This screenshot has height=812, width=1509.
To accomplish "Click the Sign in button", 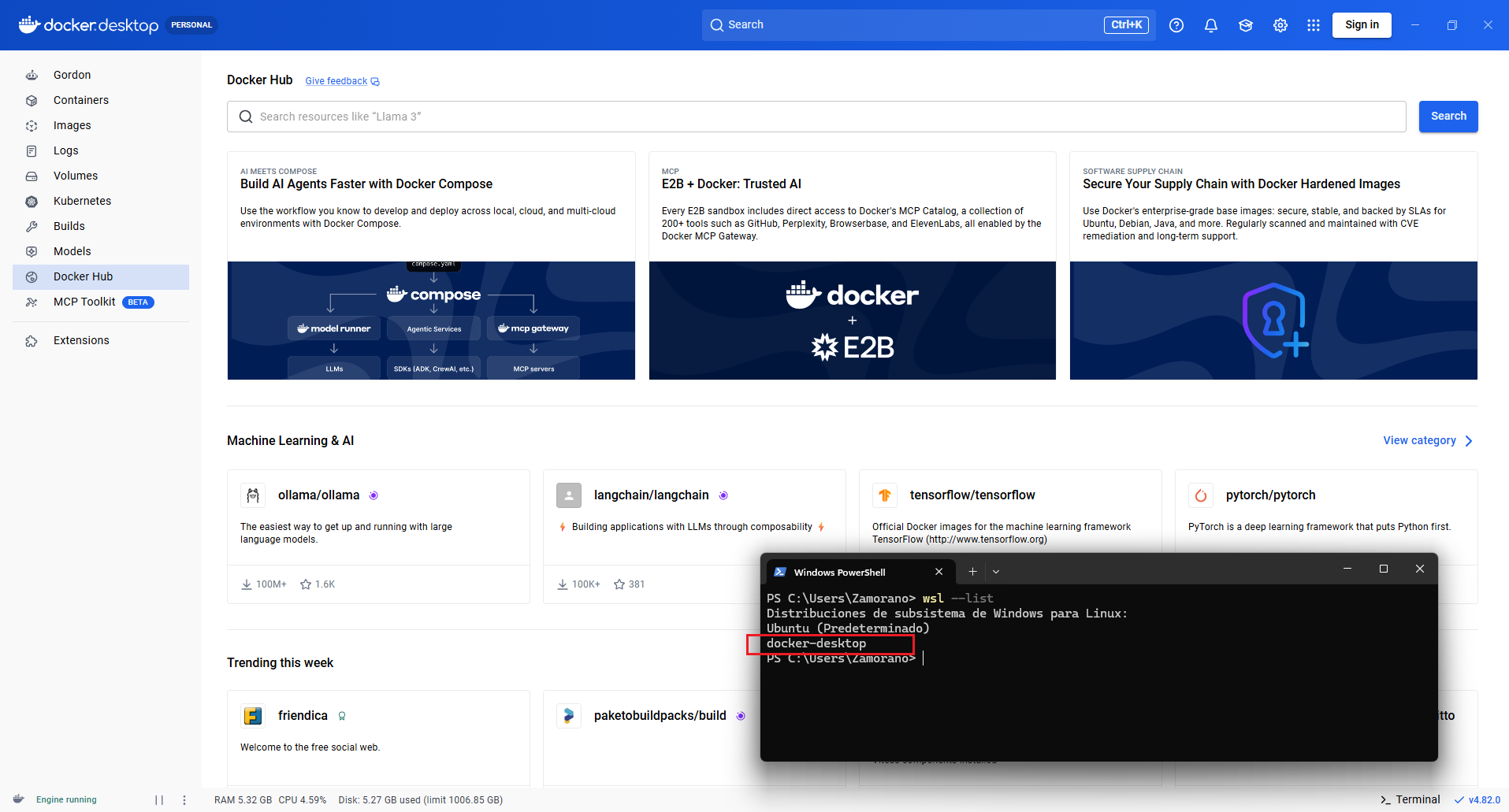I will (x=1362, y=25).
